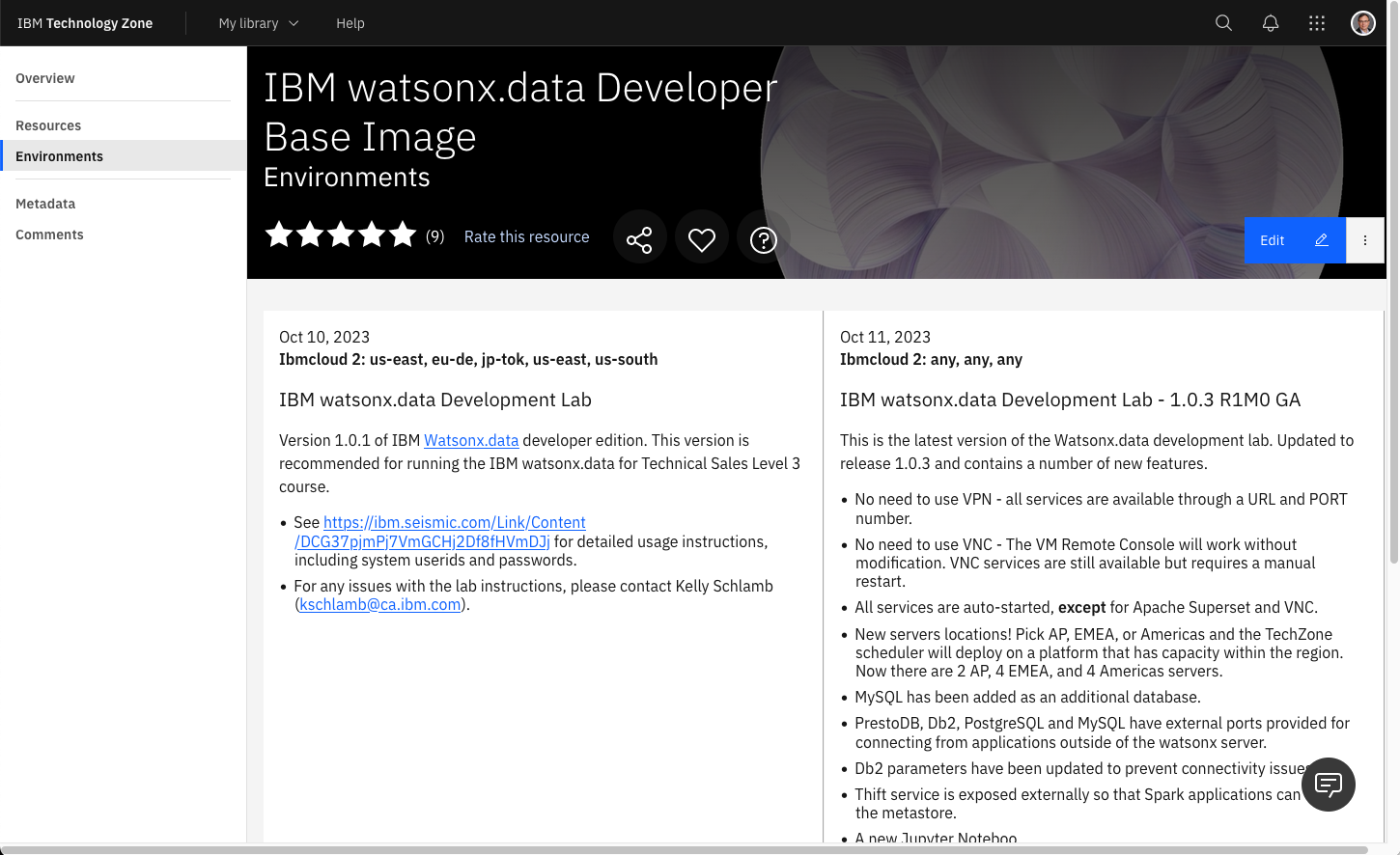Open the chat feedback bubble
1400x855 pixels.
1329,785
